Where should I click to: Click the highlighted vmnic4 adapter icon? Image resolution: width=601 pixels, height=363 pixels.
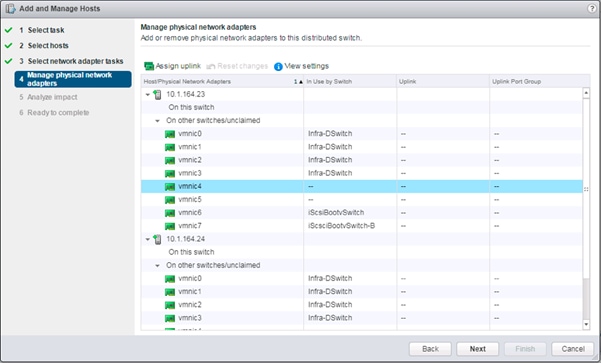click(x=170, y=187)
